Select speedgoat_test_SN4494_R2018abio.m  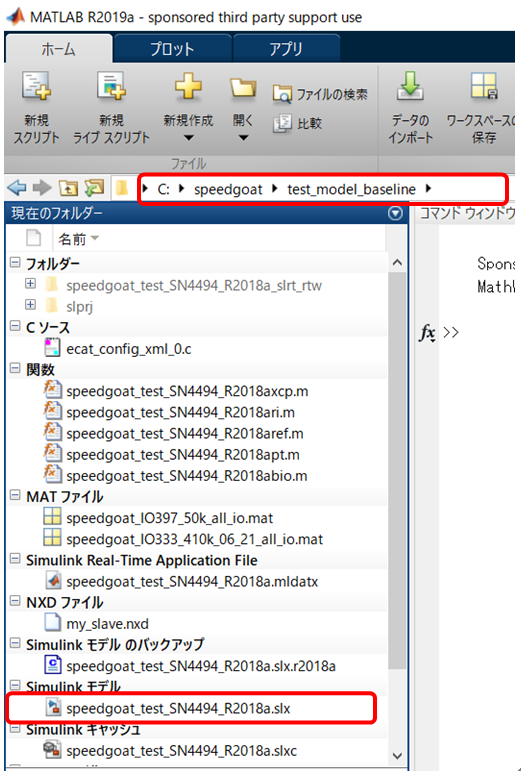click(187, 476)
